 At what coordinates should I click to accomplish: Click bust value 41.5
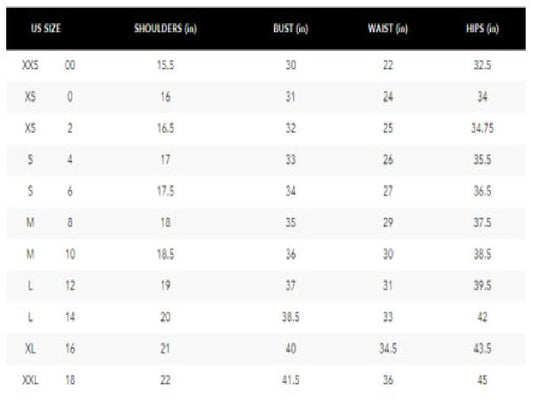pyautogui.click(x=291, y=380)
